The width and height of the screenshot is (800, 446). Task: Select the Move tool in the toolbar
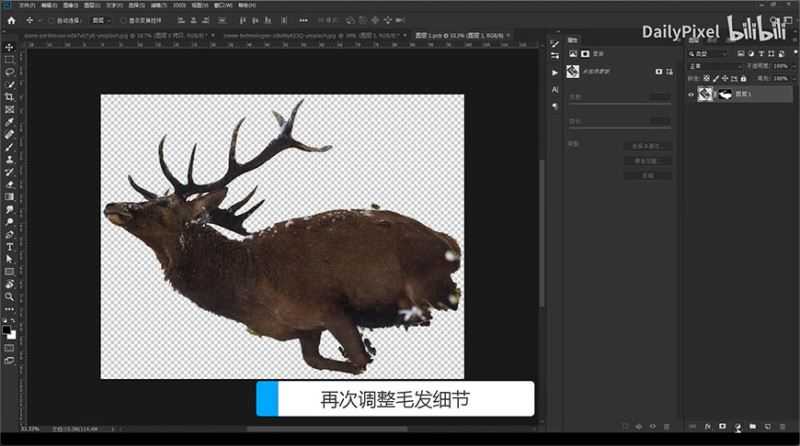point(9,48)
